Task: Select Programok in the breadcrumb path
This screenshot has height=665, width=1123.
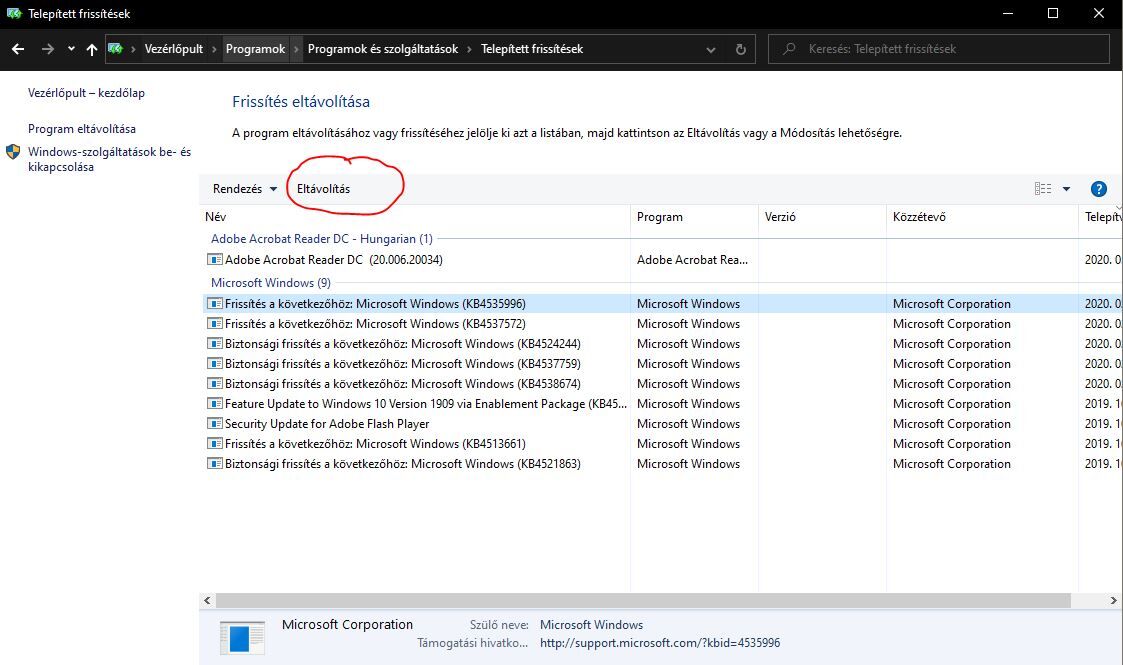Action: [255, 49]
